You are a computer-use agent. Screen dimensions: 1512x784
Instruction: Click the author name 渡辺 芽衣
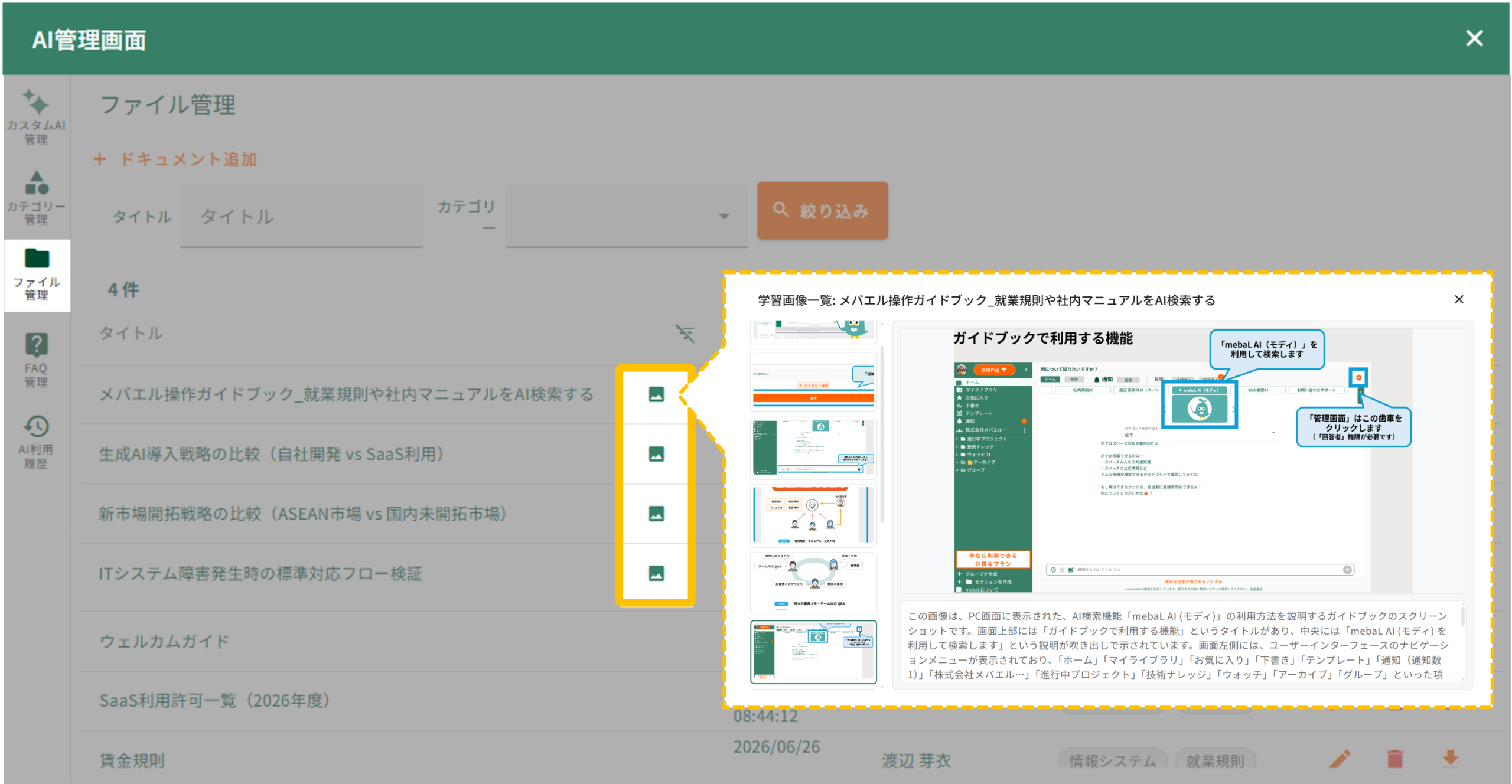pos(916,761)
